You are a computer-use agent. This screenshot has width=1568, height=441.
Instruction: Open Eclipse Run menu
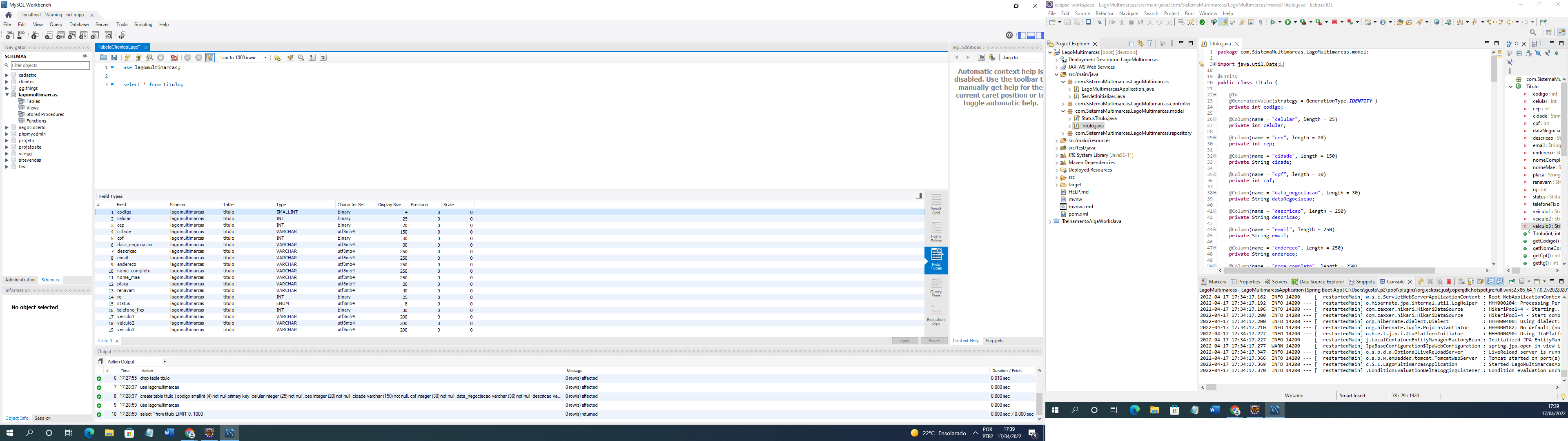tap(1189, 13)
